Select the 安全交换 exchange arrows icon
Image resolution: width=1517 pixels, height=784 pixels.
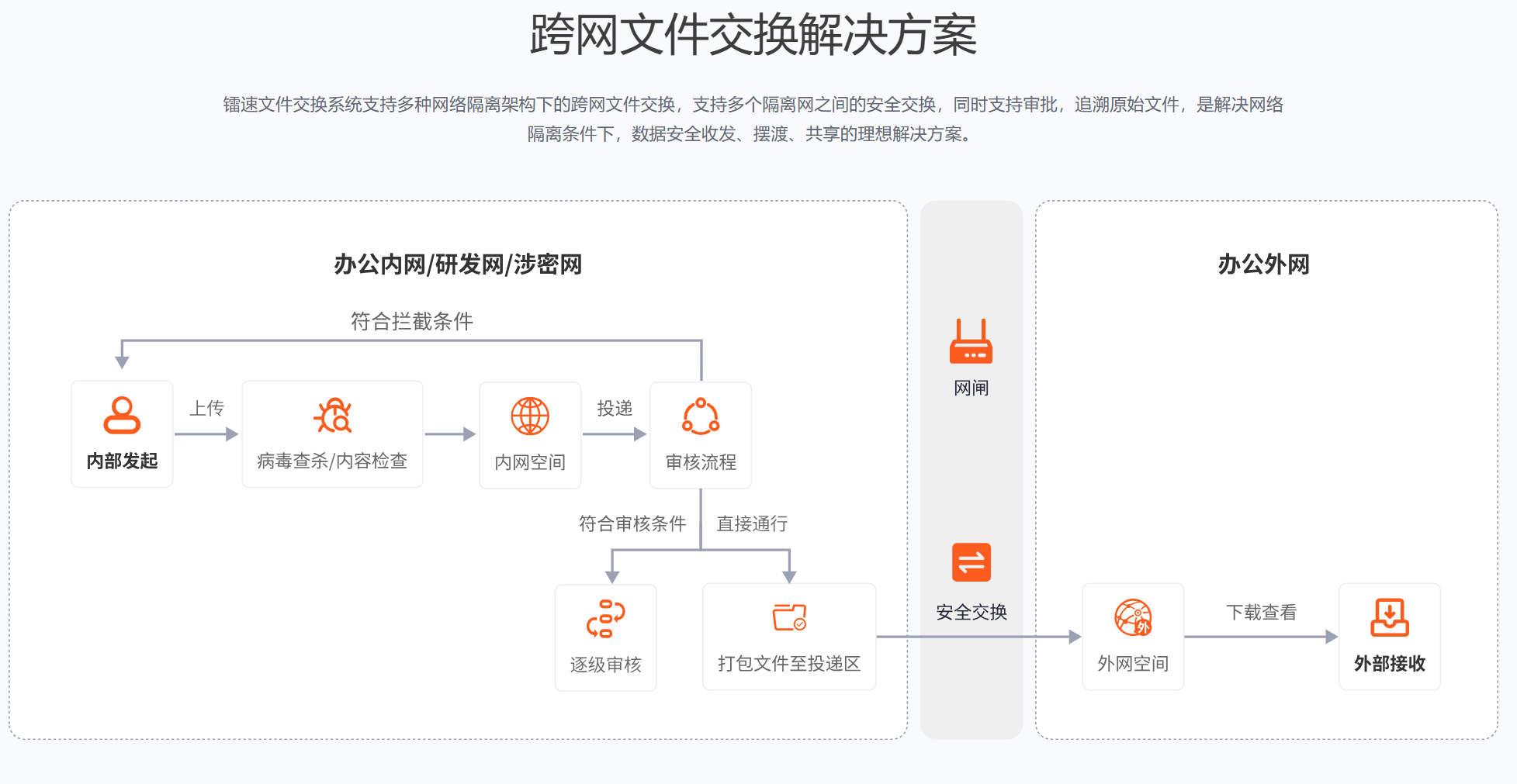point(972,561)
